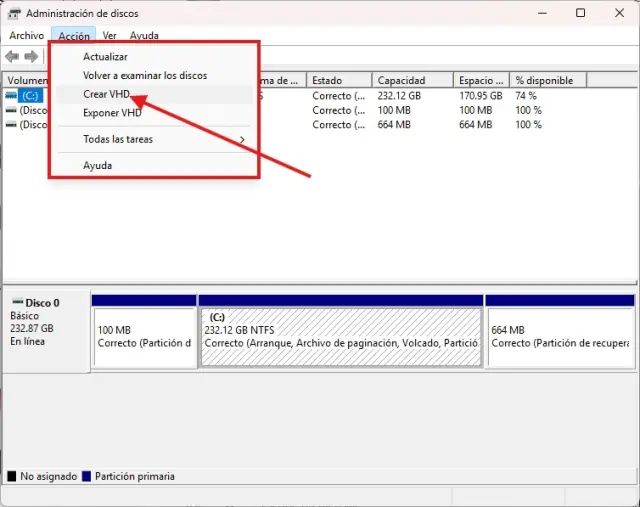The image size is (640, 507).
Task: Click Actualizar in the dropdown menu
Action: (105, 57)
